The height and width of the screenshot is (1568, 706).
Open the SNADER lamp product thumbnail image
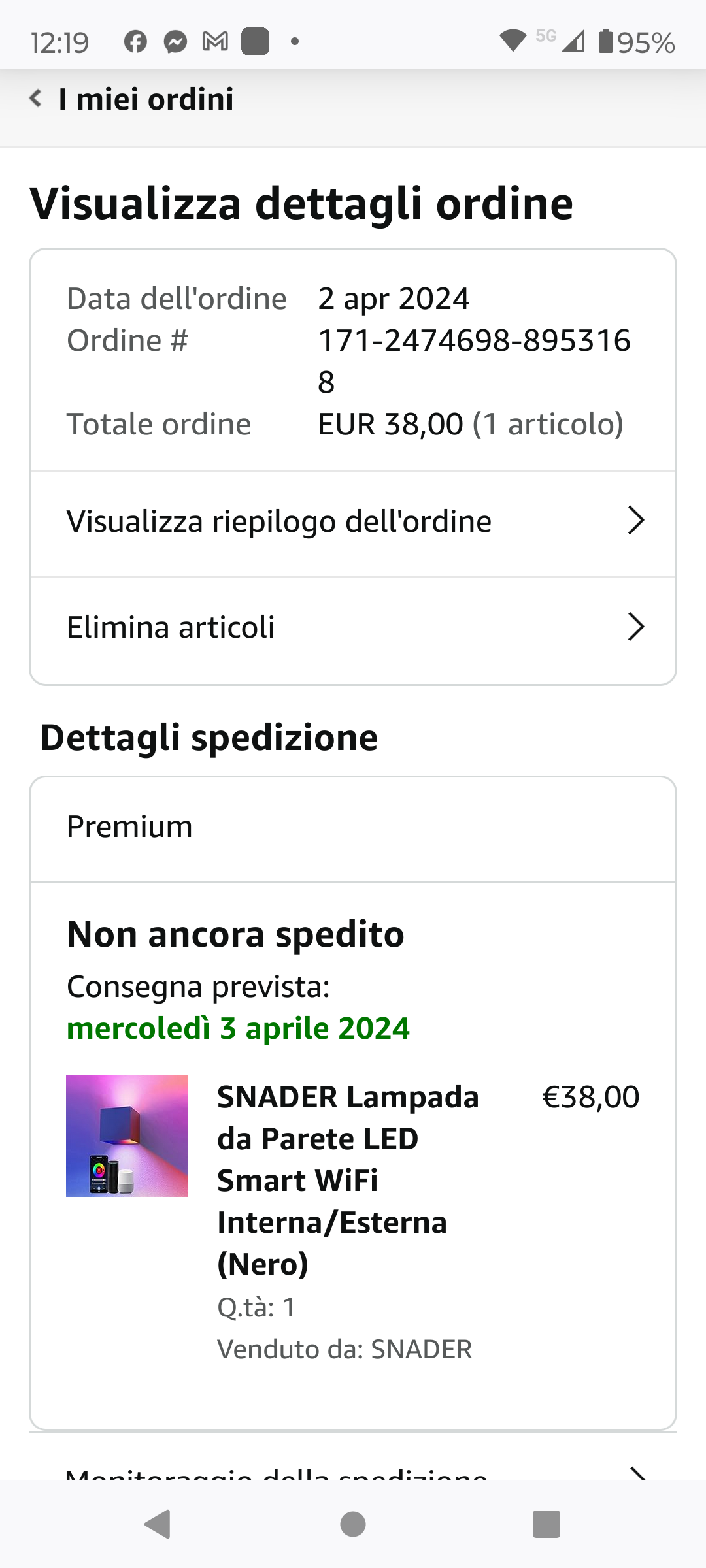pyautogui.click(x=127, y=1135)
